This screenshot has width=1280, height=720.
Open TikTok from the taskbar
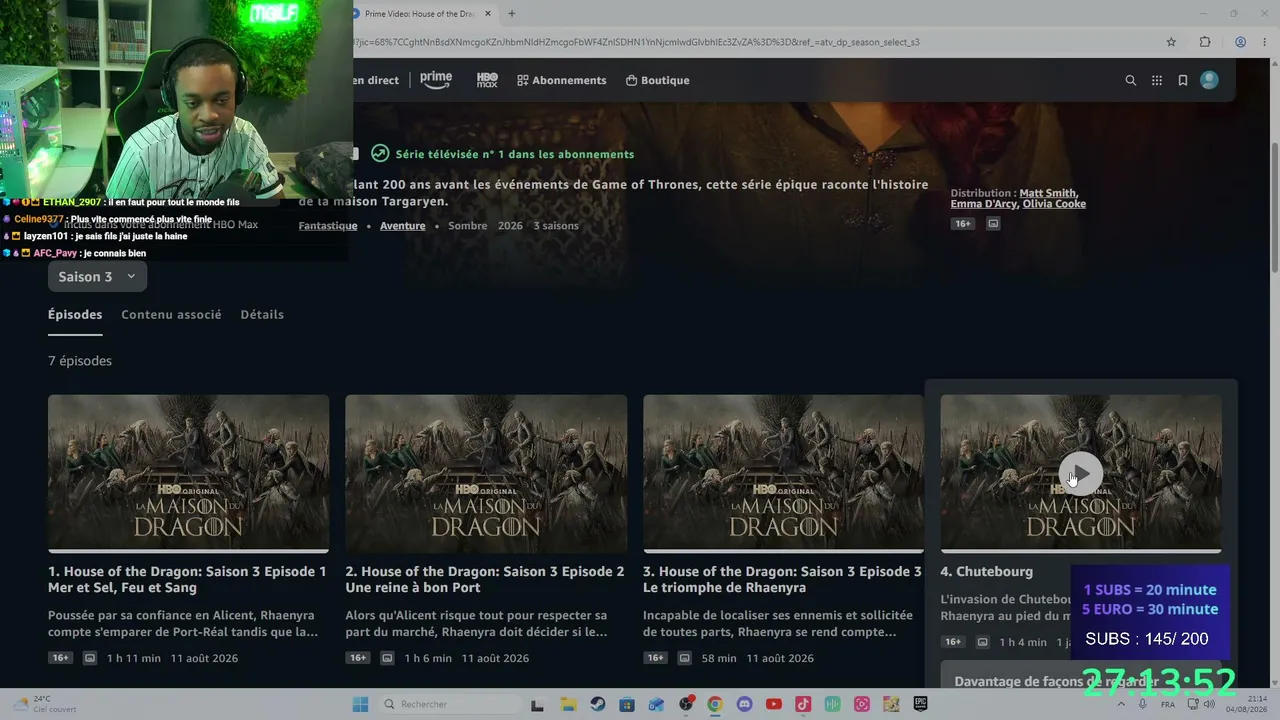[x=803, y=704]
